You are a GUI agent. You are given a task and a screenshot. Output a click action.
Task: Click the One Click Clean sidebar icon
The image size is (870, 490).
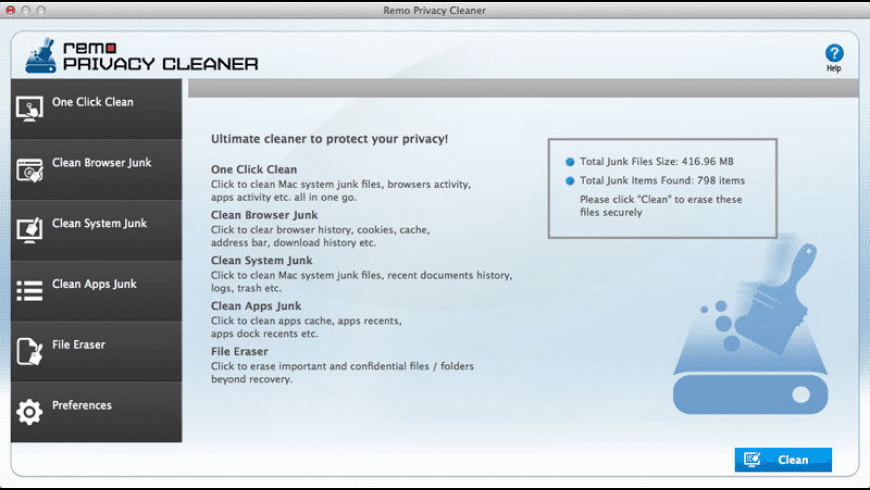(29, 109)
